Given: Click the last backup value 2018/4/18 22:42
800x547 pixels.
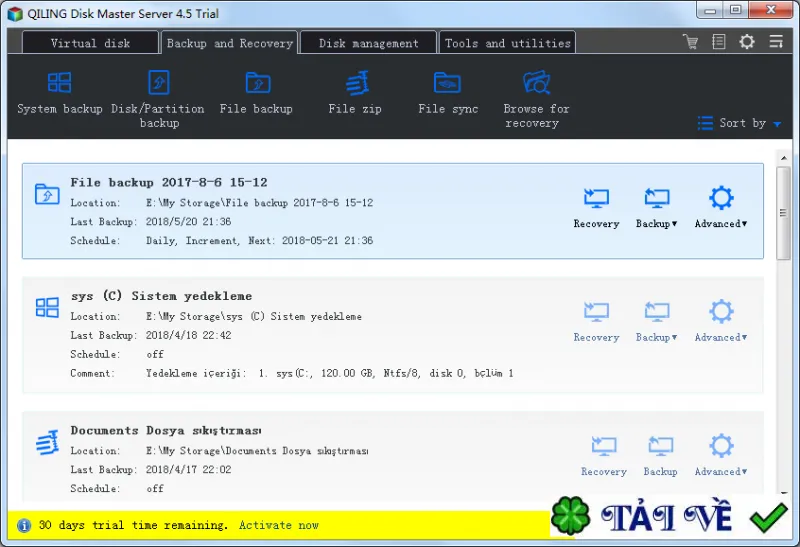Looking at the screenshot, I should tap(188, 335).
